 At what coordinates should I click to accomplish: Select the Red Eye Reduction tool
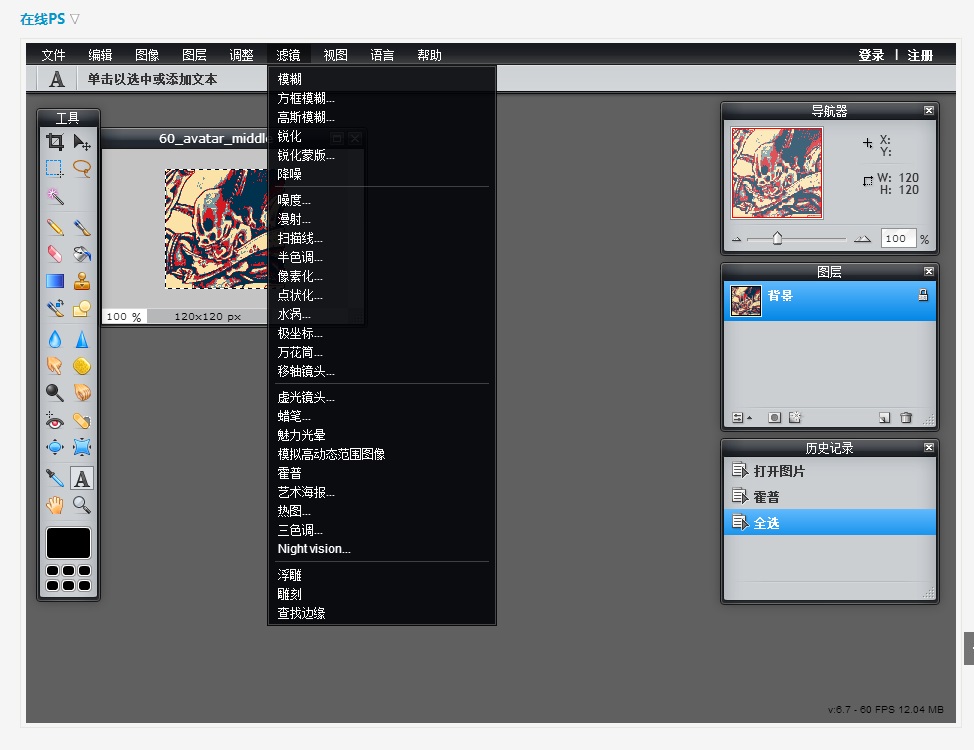[55, 421]
